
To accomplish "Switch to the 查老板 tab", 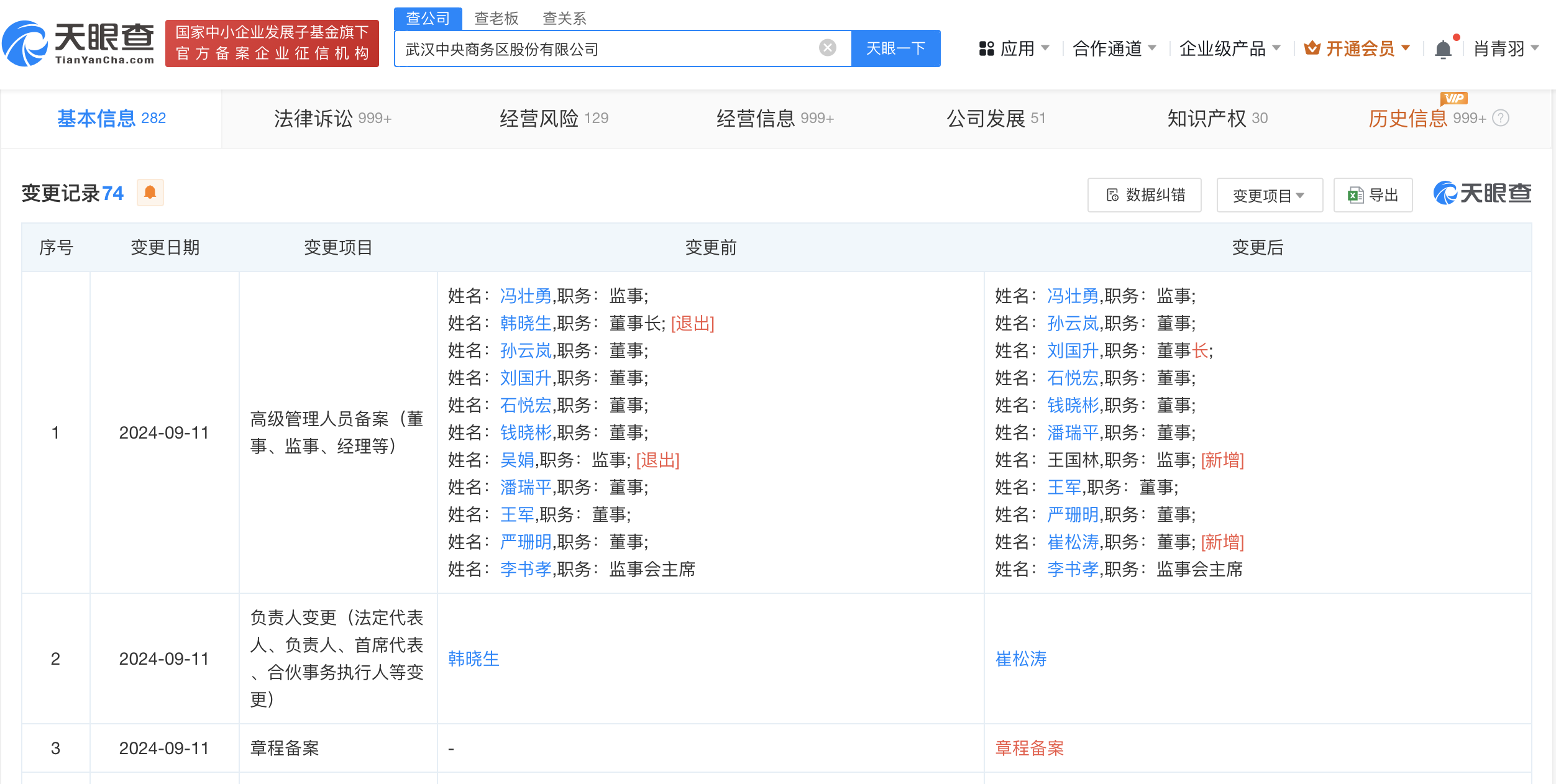I will pyautogui.click(x=496, y=18).
